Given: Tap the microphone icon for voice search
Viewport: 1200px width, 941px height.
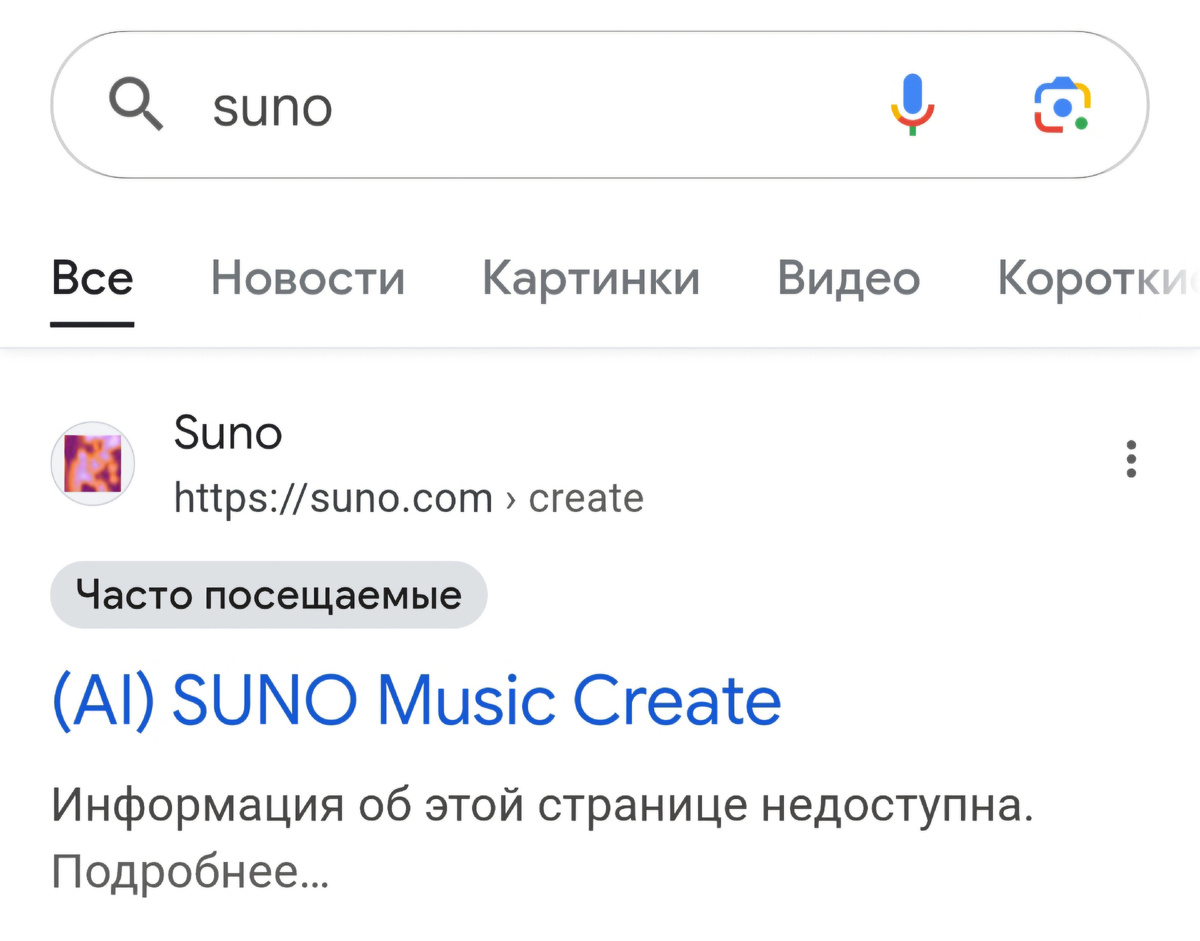Looking at the screenshot, I should point(911,104).
